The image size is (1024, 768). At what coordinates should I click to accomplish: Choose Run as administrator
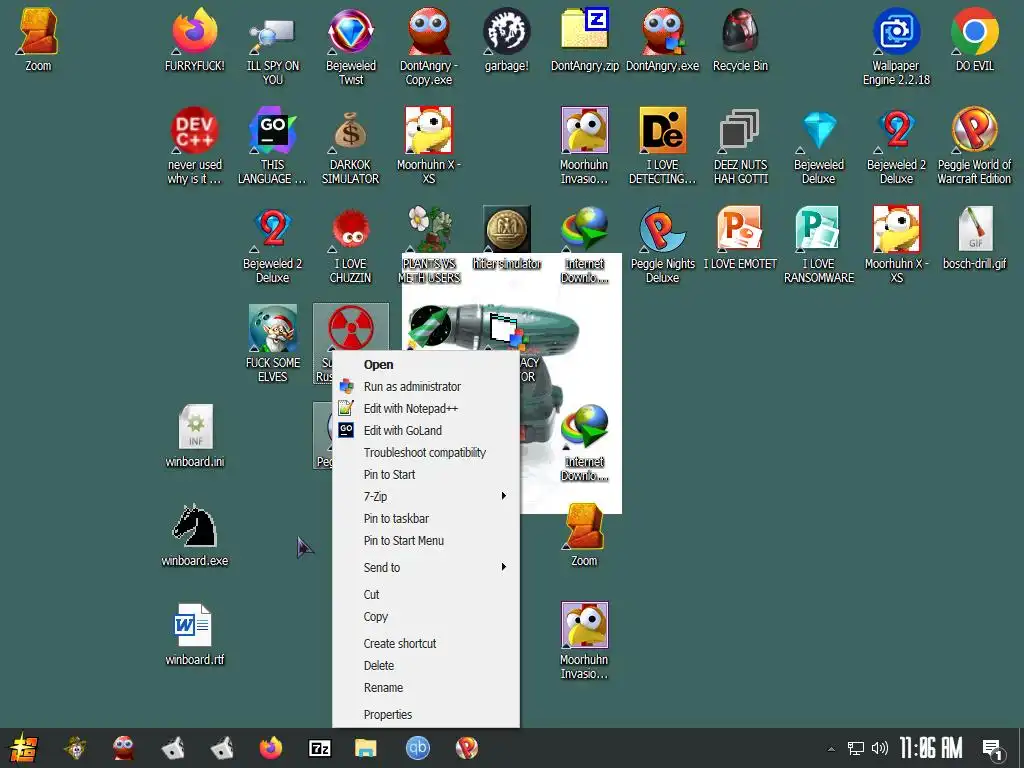click(426, 387)
